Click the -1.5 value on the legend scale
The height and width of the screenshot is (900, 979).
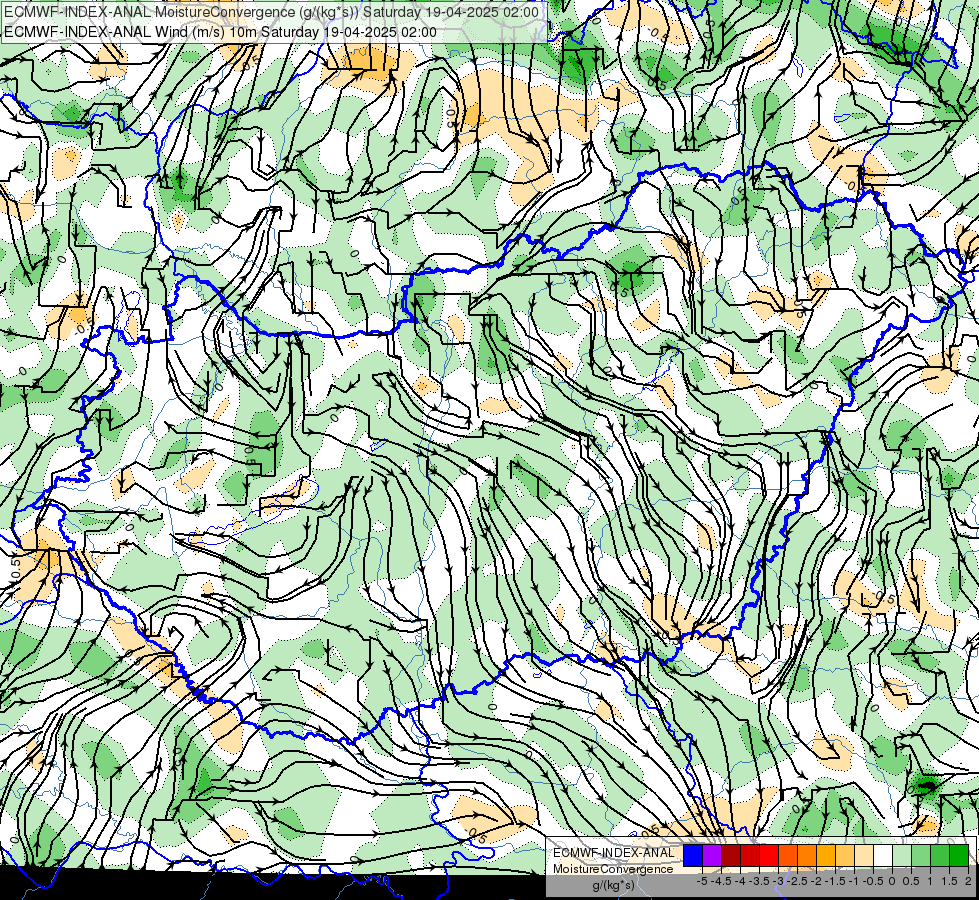pyautogui.click(x=835, y=881)
